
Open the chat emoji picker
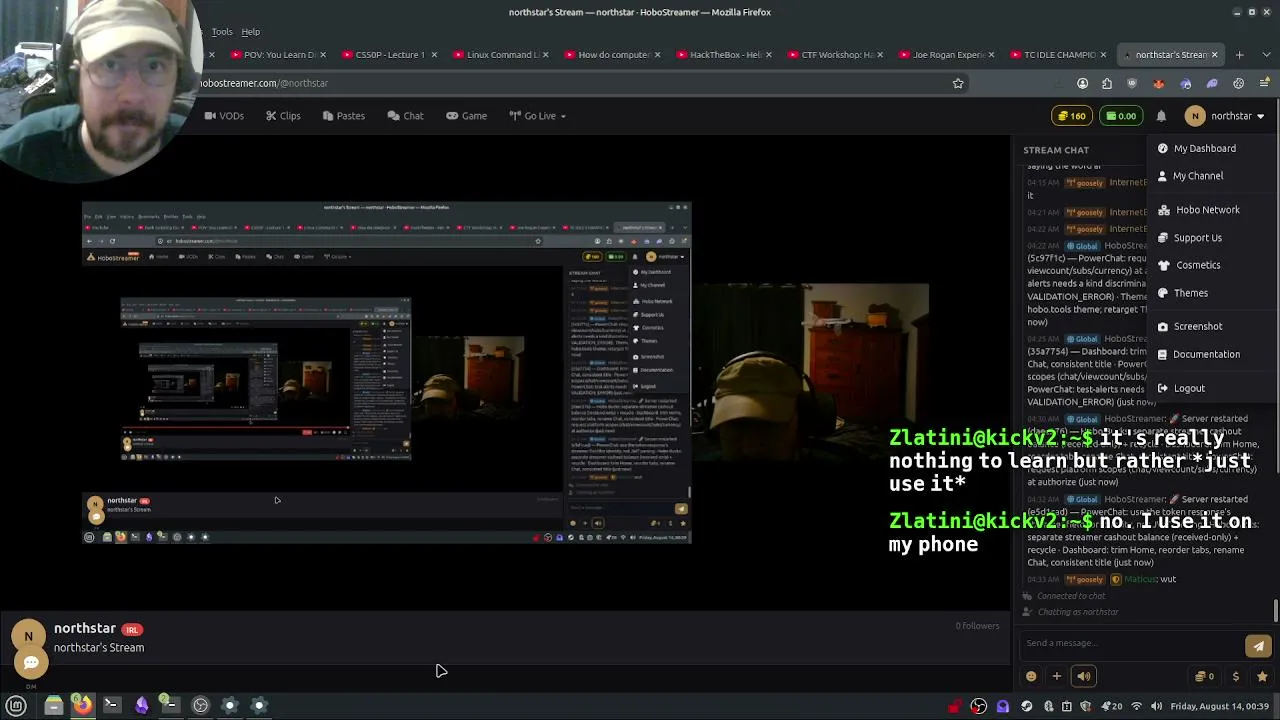(x=1031, y=676)
